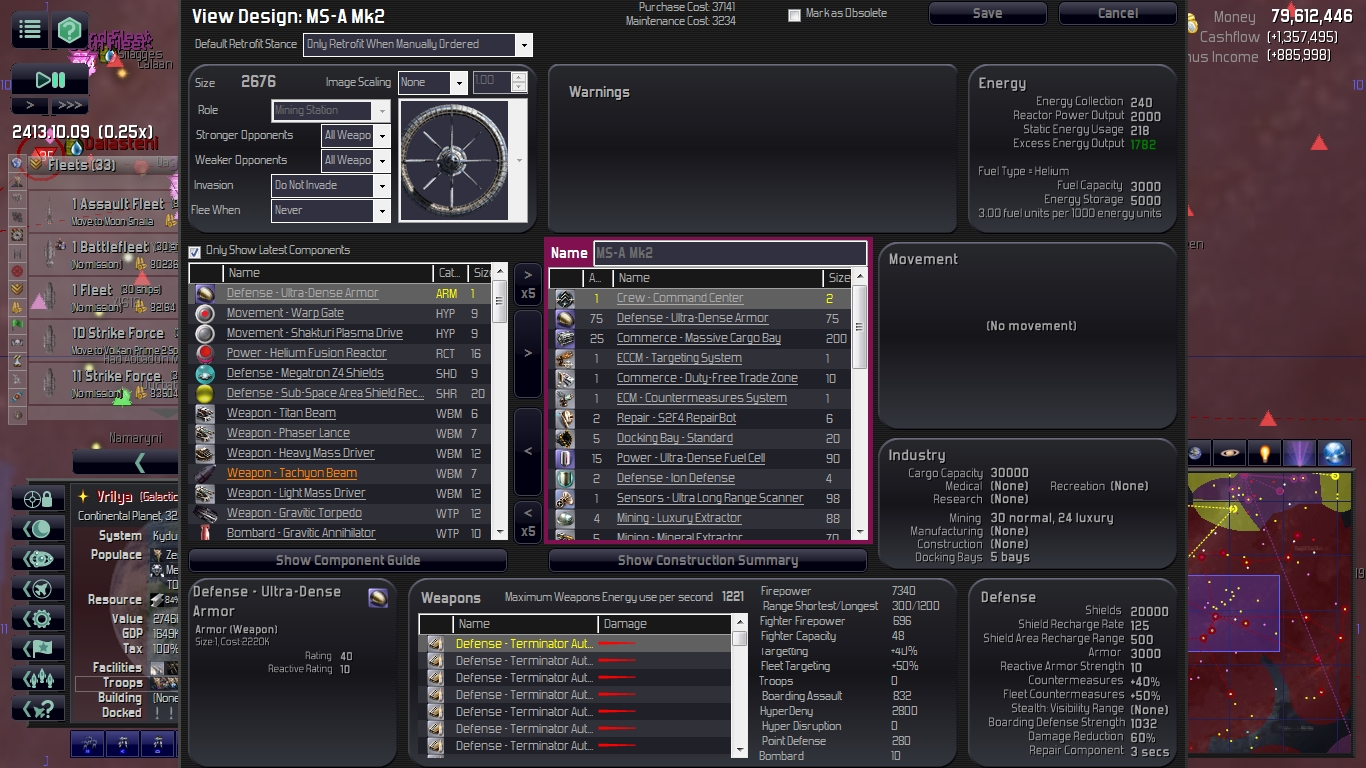The image size is (1366, 768).
Task: Click the Luxury Extractor icon
Action: (565, 518)
